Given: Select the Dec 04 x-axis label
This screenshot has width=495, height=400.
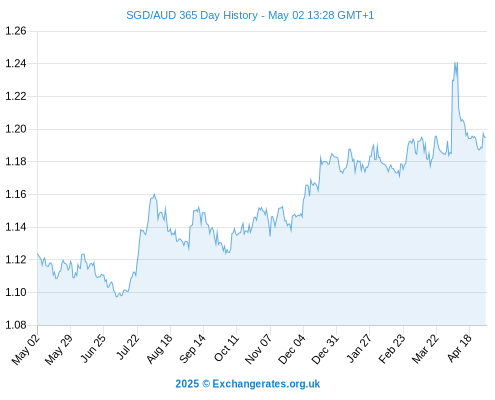Looking at the screenshot, I should (x=292, y=349).
